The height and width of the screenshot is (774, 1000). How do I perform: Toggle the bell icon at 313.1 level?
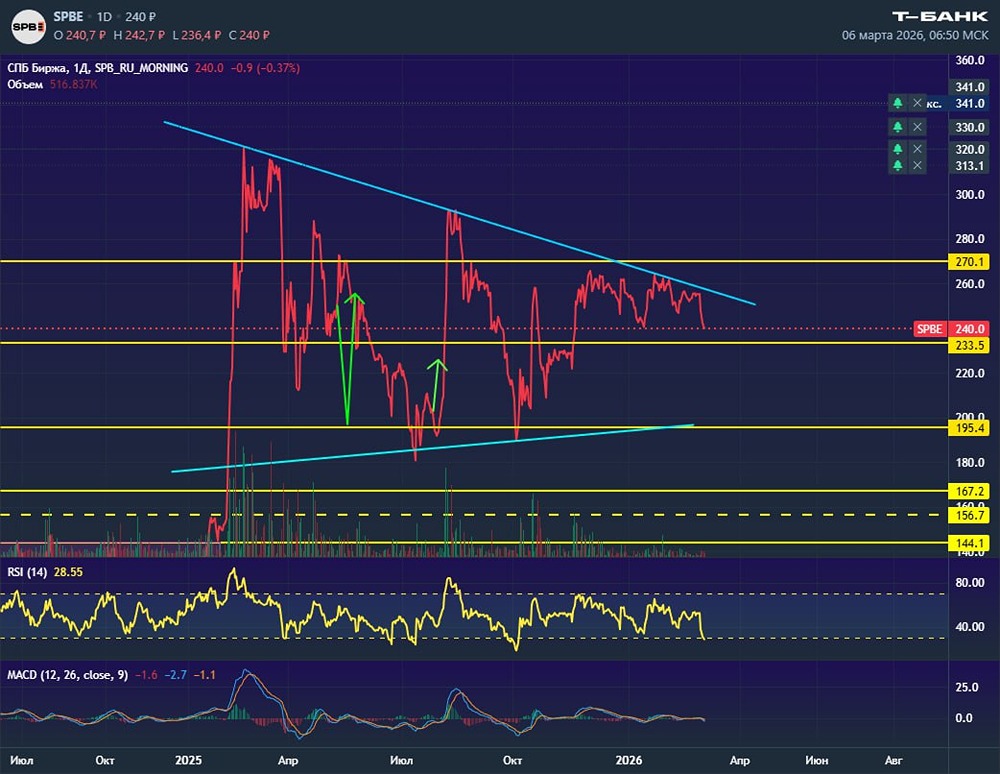[897, 166]
